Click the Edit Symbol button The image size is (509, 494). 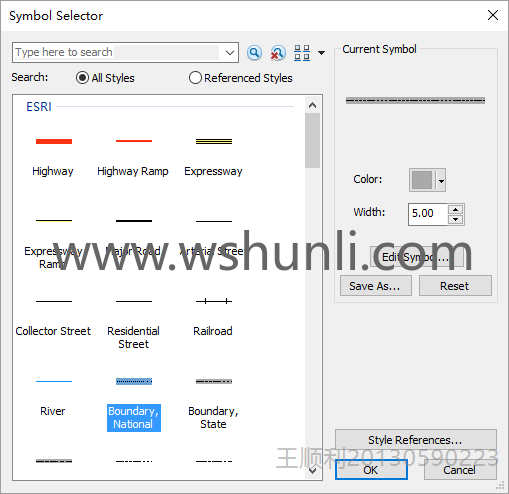coord(417,256)
